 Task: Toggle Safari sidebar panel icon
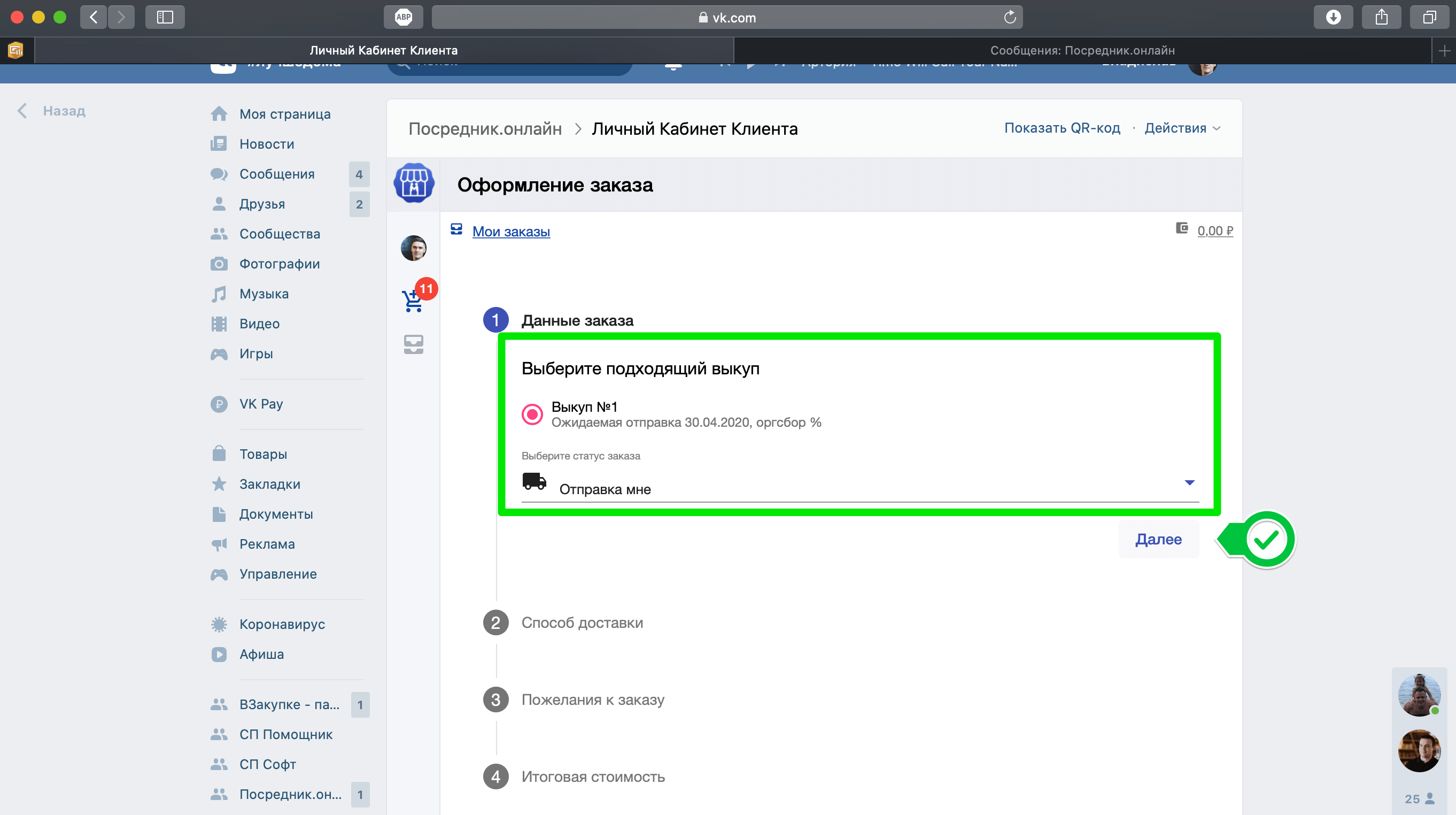[165, 18]
